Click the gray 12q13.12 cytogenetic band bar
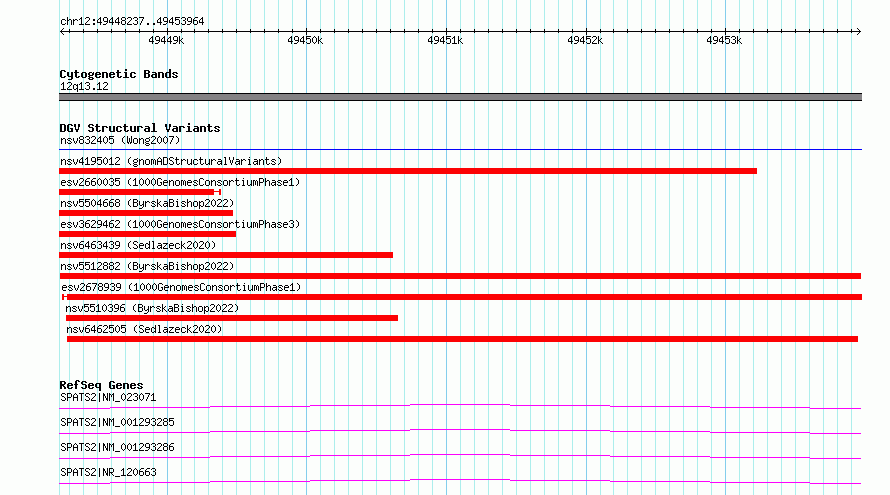 pos(460,97)
